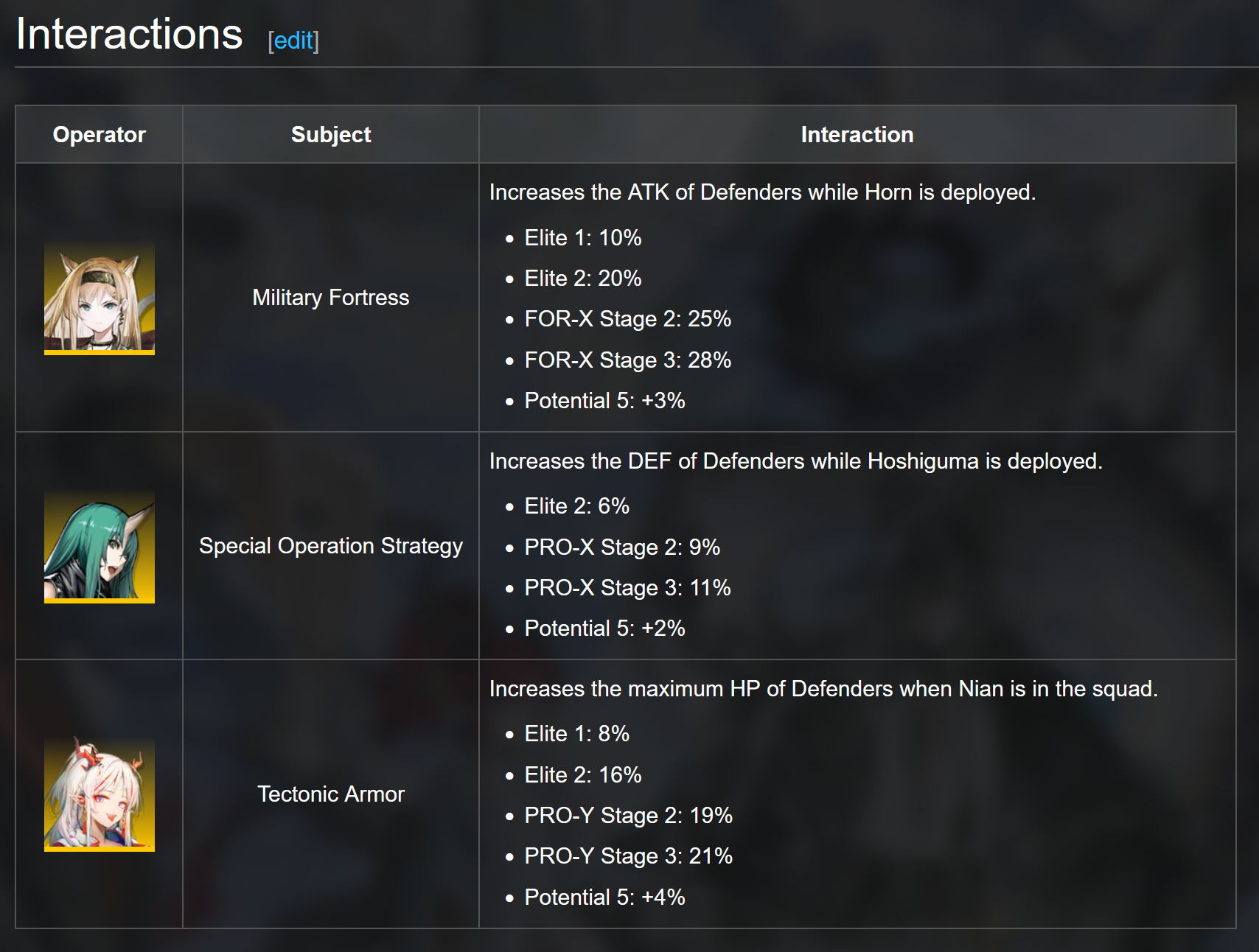Click the Elite 1: 10% entry
Screen dimensions: 1259x952
(x=583, y=237)
